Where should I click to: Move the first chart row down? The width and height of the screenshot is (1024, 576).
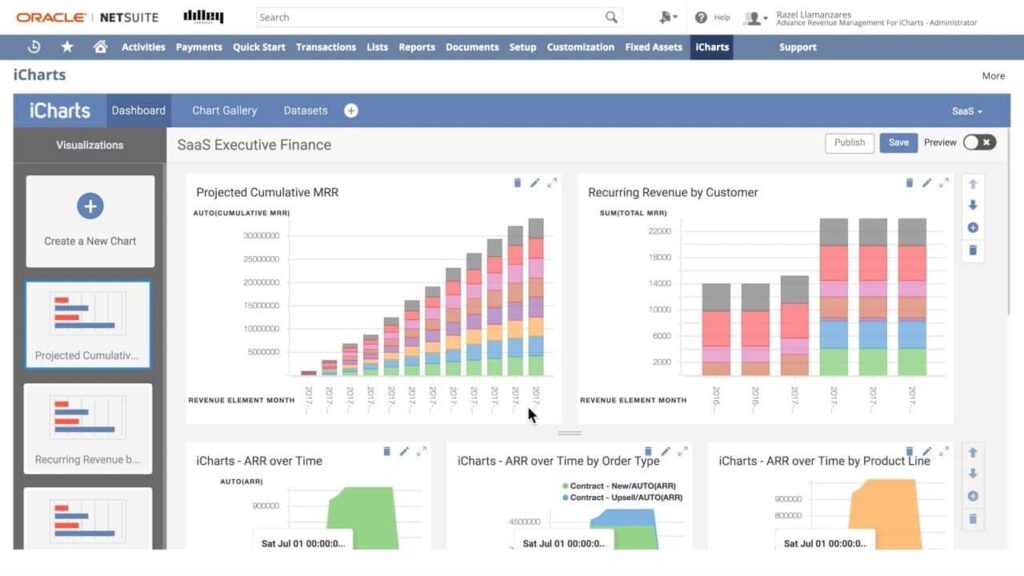point(973,205)
